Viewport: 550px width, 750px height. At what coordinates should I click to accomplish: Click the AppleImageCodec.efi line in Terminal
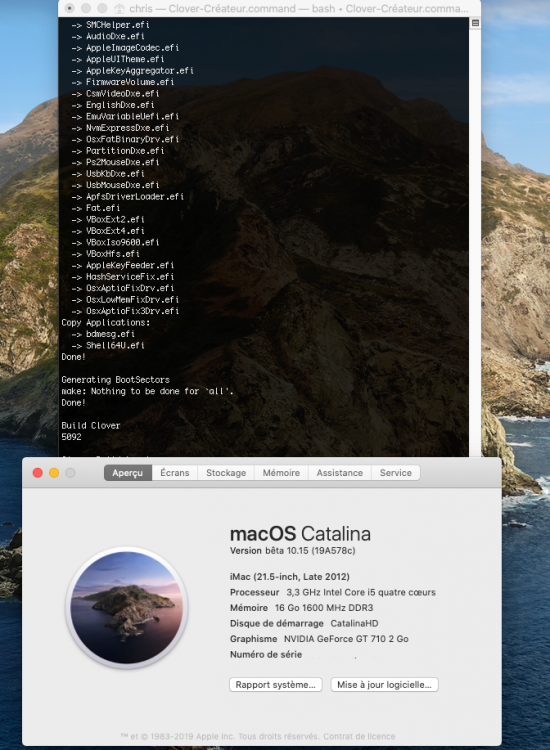[x=125, y=47]
